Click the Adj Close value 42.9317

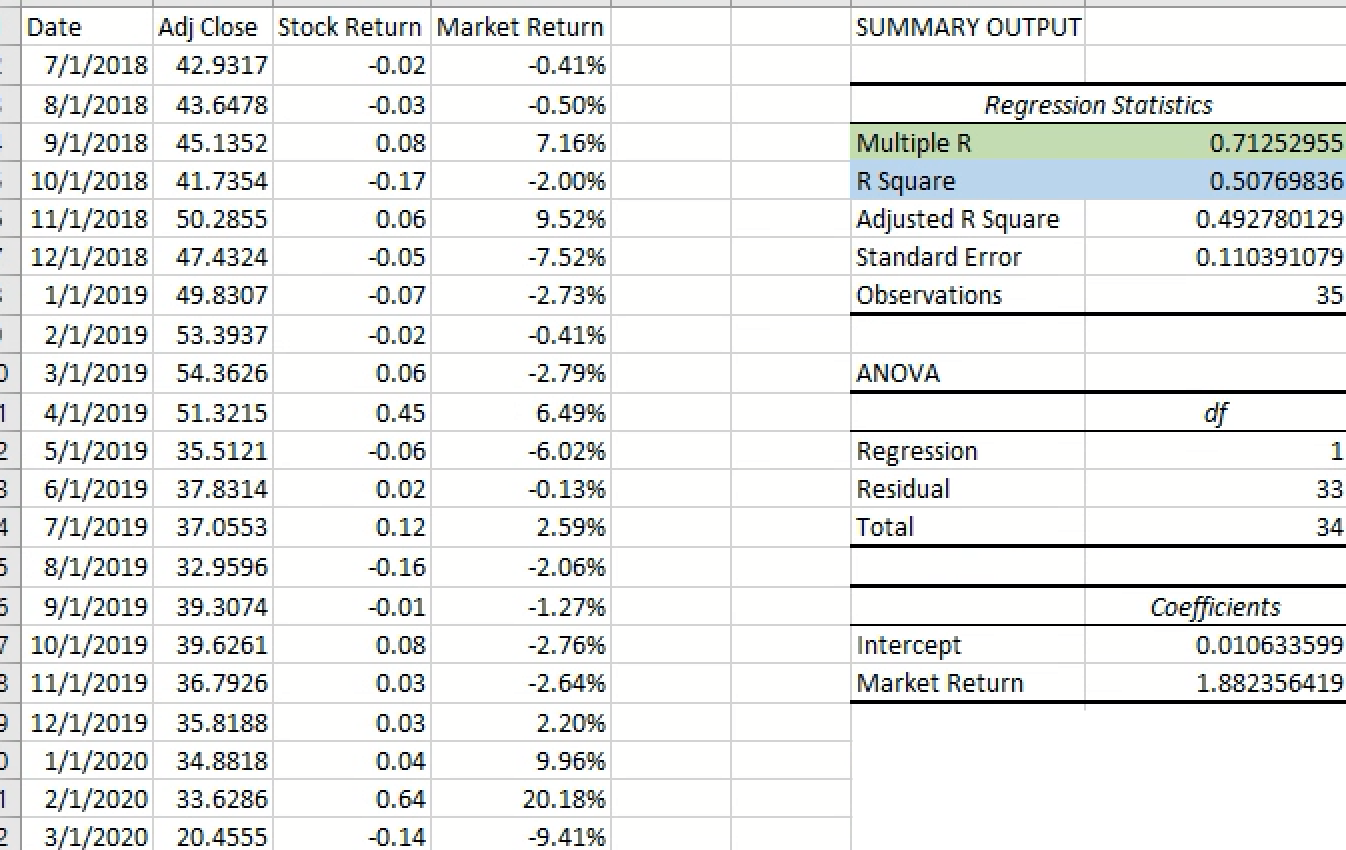pyautogui.click(x=212, y=66)
